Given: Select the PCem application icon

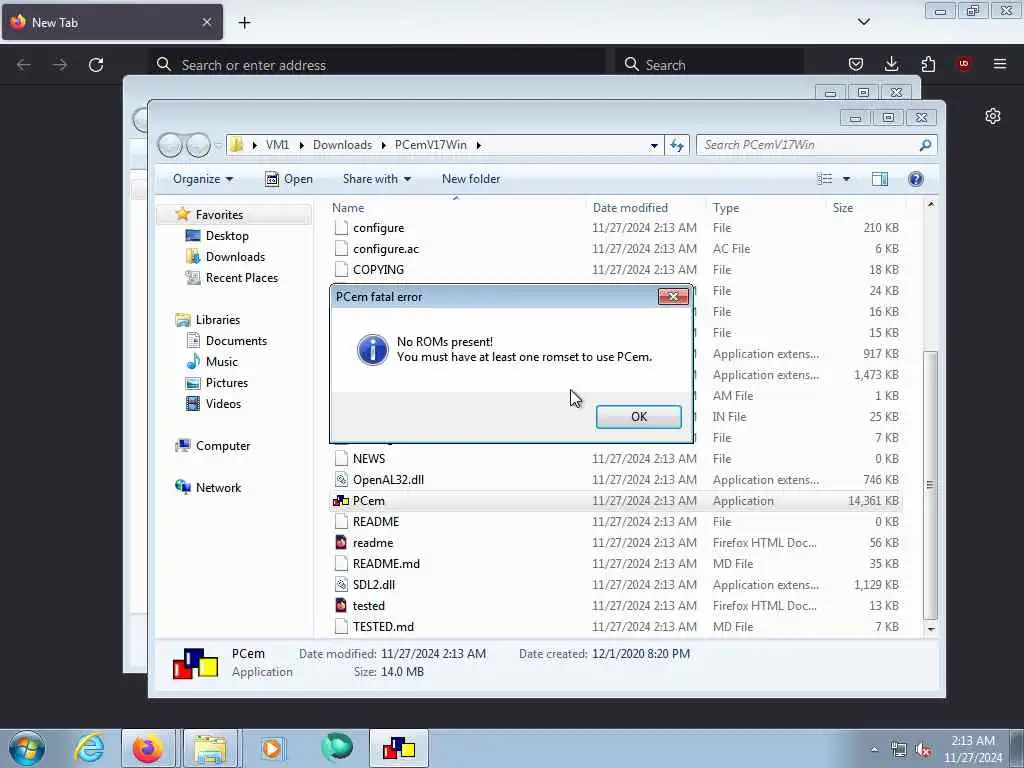Looking at the screenshot, I should 341,501.
